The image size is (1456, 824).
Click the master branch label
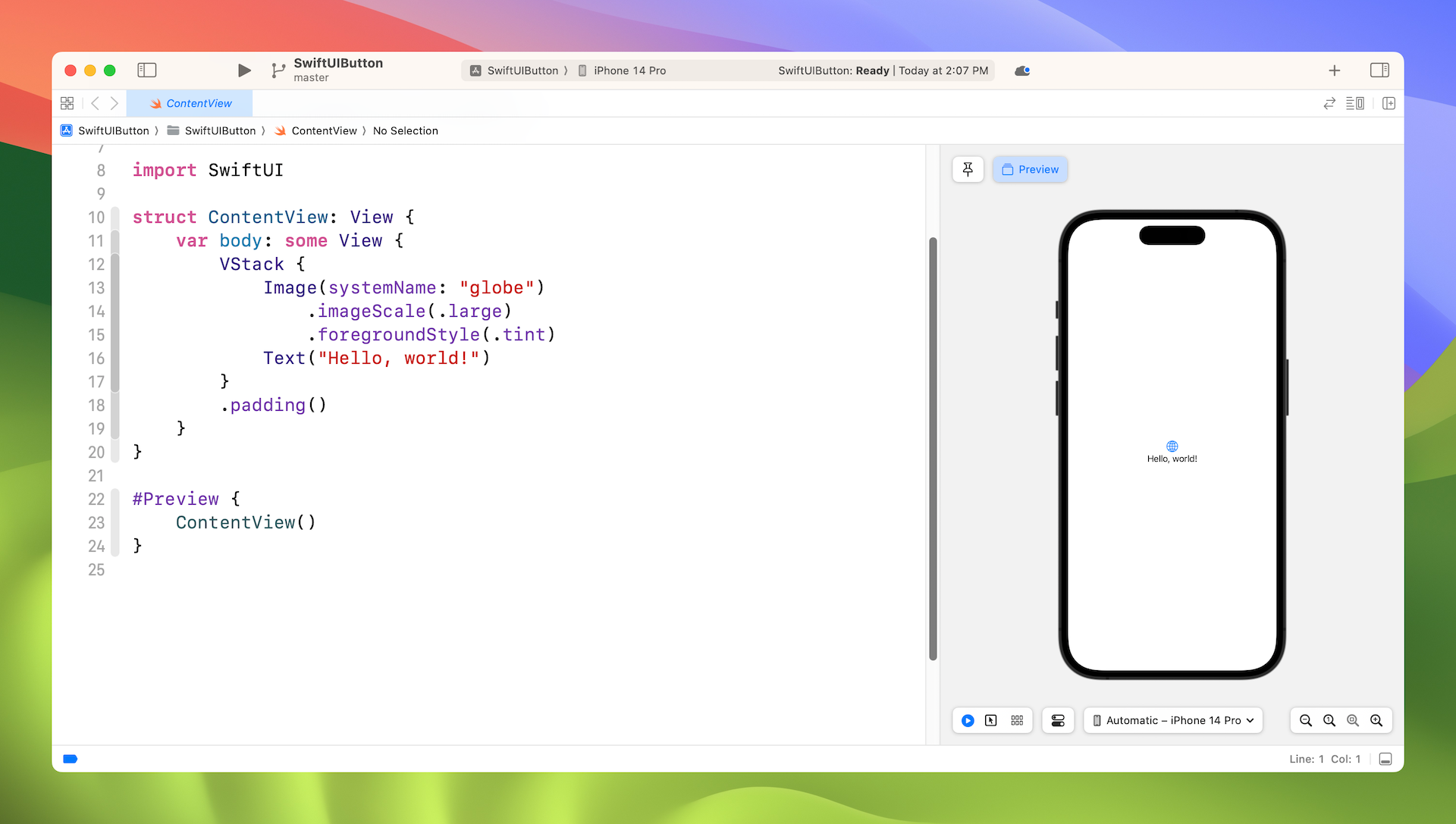(x=311, y=78)
